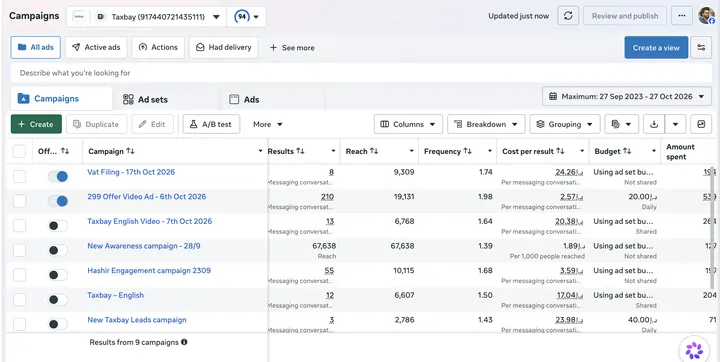Open Taxbay – English campaign link
The image size is (720, 362).
(x=115, y=295)
